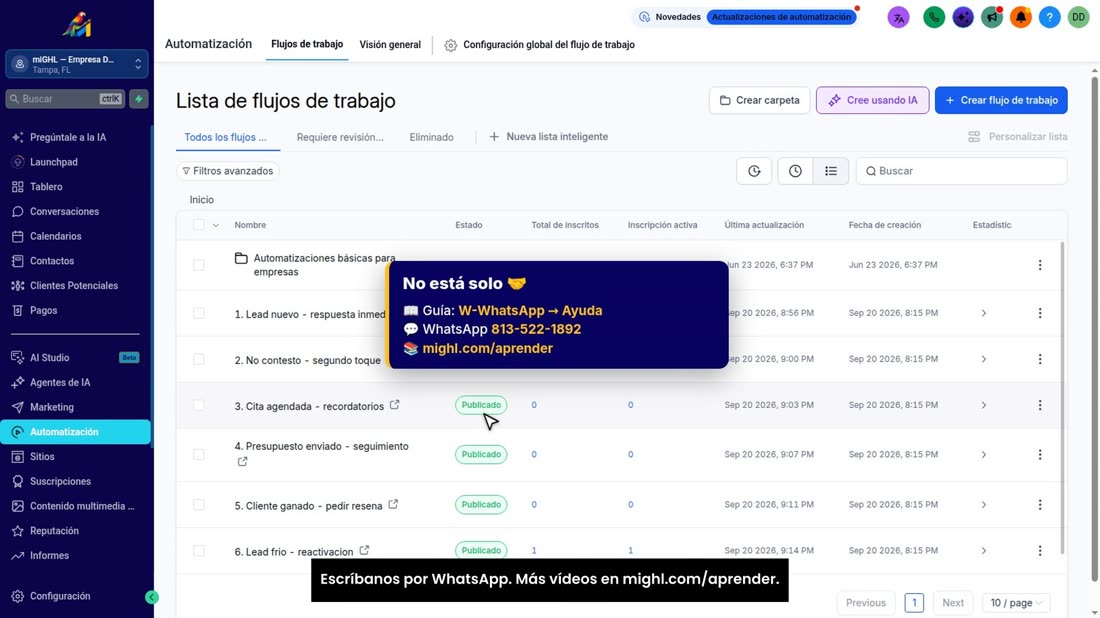Viewport: 1100px width, 618px height.
Task: Check the Lead nuevo row checkbox
Action: tap(199, 313)
